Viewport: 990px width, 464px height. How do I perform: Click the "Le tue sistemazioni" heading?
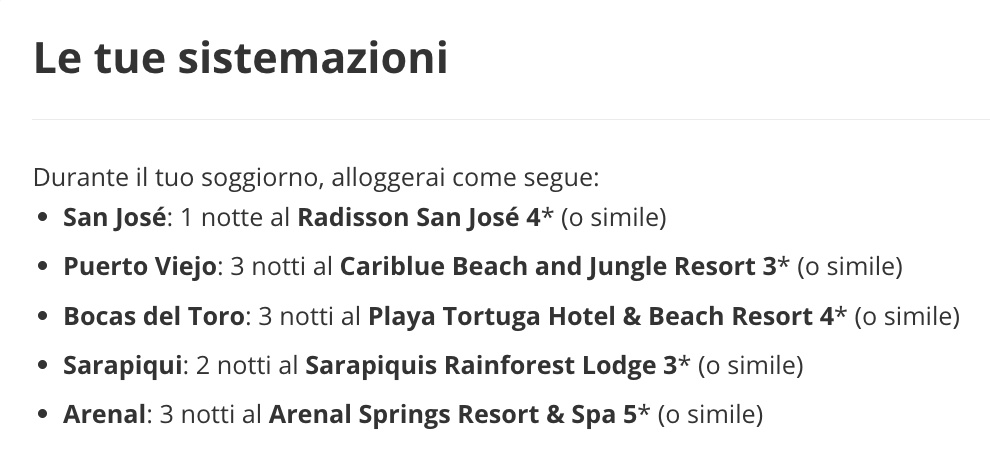(x=241, y=57)
